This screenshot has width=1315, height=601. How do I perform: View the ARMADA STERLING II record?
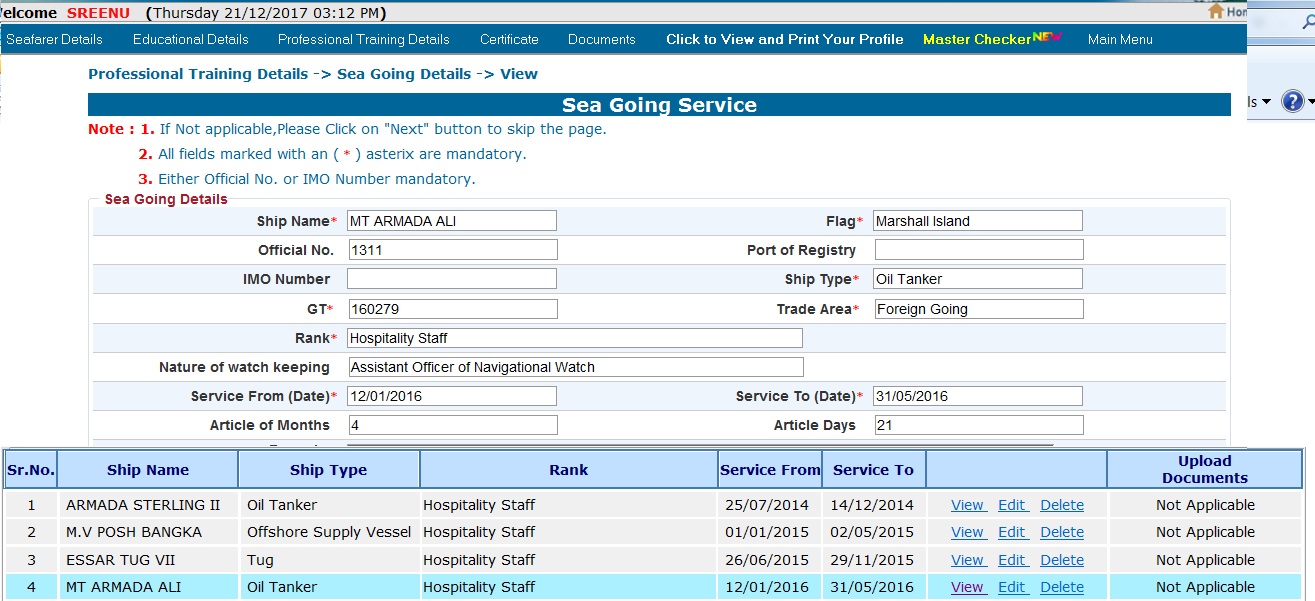pos(967,505)
